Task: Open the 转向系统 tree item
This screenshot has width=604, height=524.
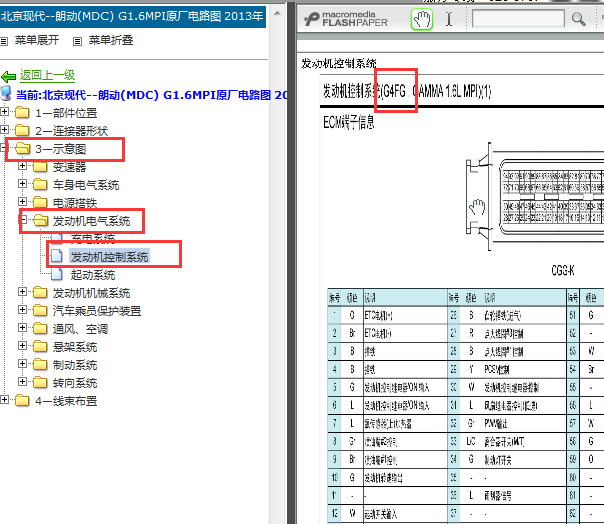Action: click(x=75, y=383)
